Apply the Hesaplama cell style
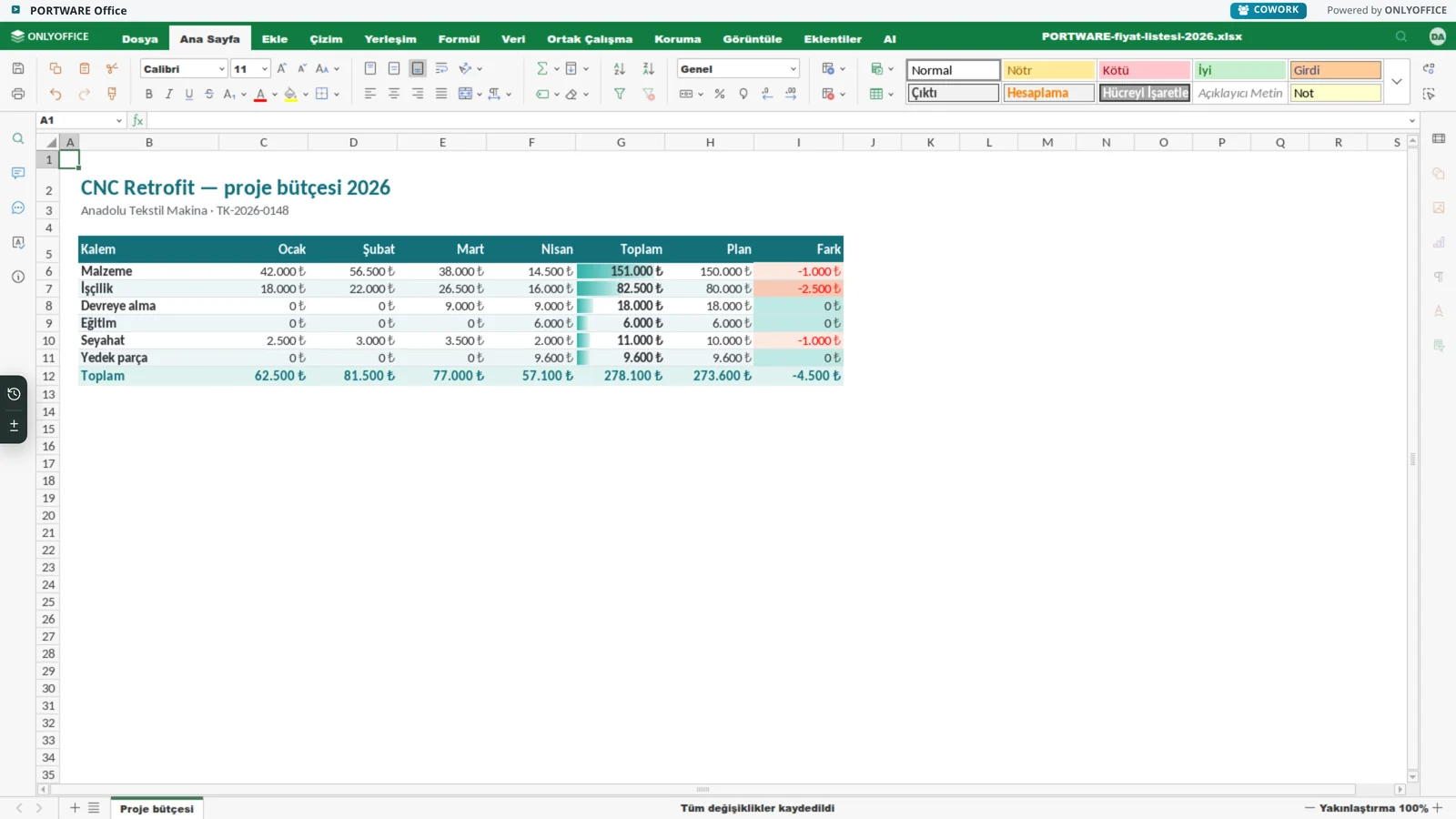The width and height of the screenshot is (1456, 819). click(1049, 93)
